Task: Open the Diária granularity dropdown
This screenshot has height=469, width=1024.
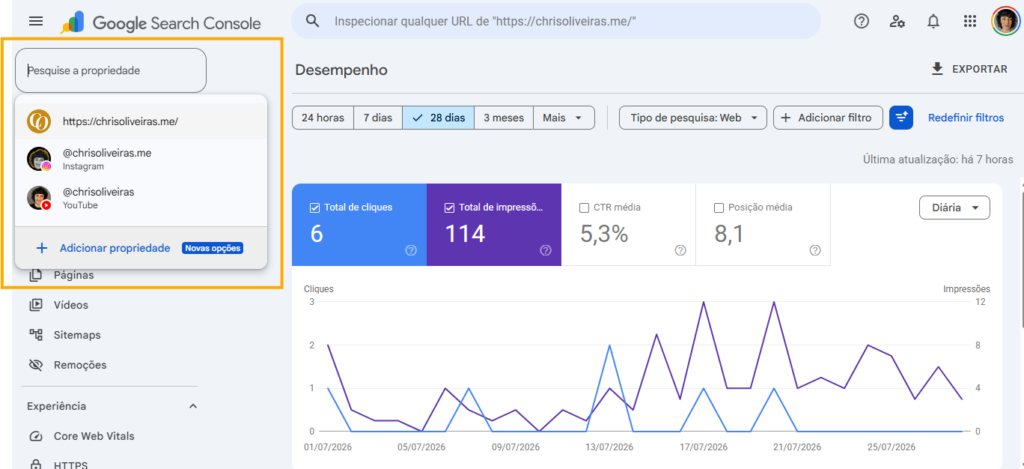Action: coord(954,208)
